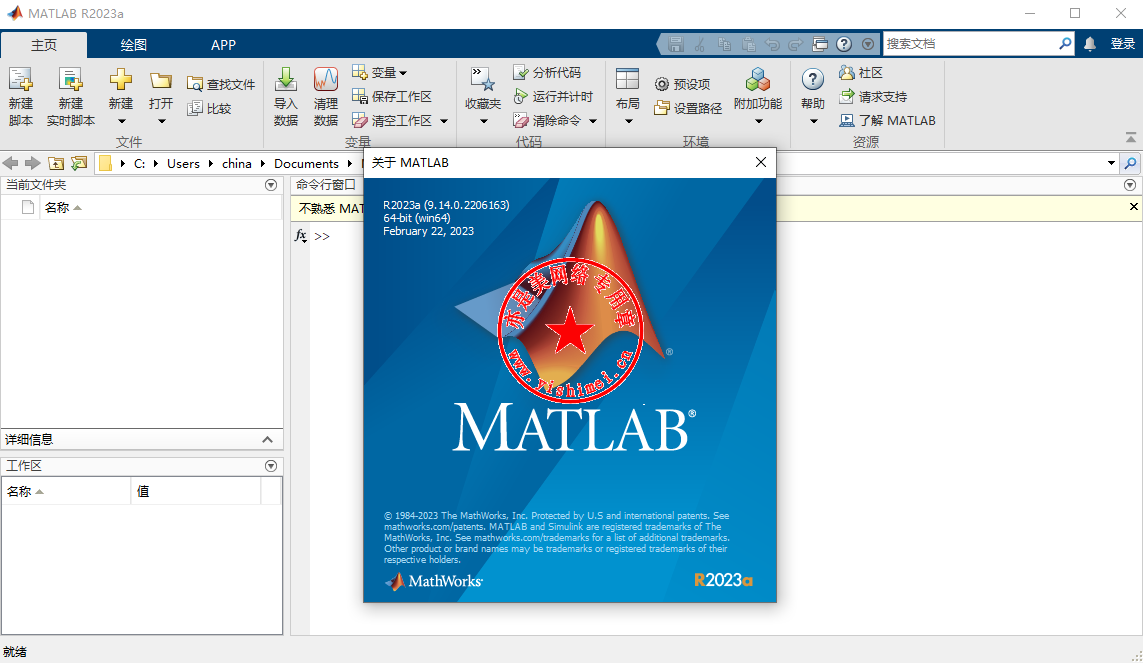Expand the arrow beside 清除命令

(593, 121)
